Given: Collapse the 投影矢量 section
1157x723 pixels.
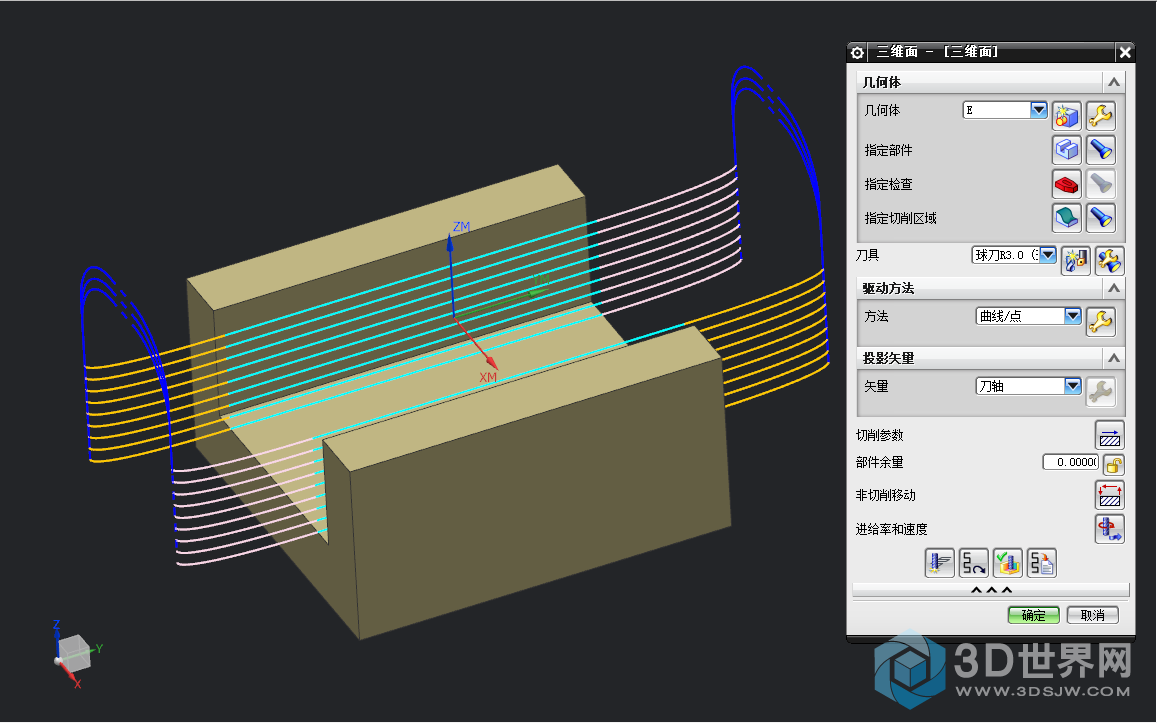Looking at the screenshot, I should click(1113, 358).
